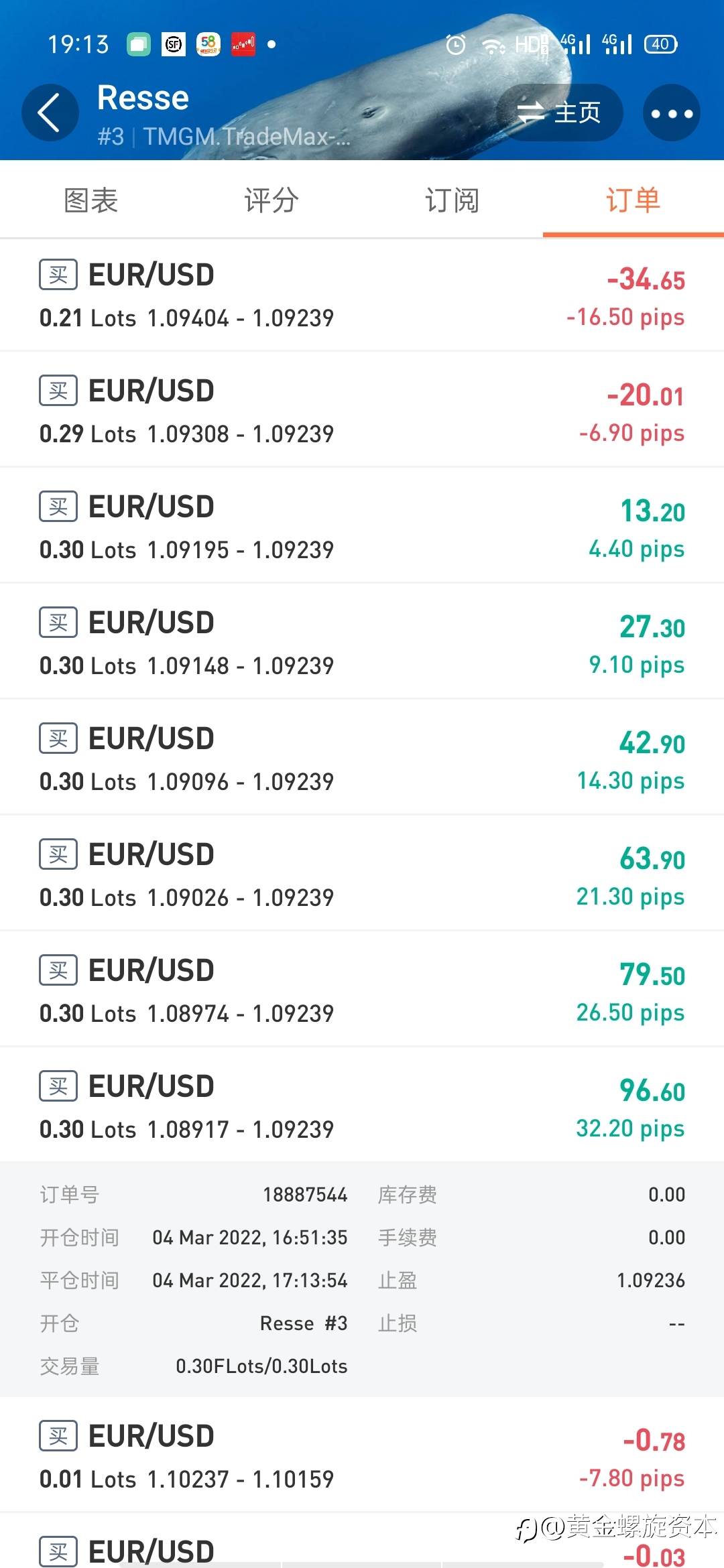Expand the EUR/USD order opened at 1.09308
724x1568 pixels.
362,410
